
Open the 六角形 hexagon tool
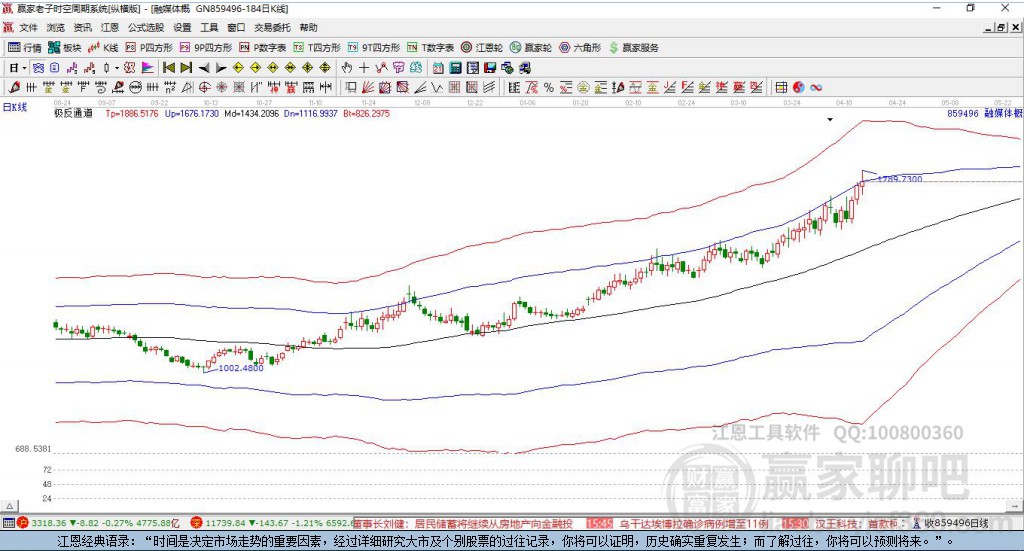(580, 48)
